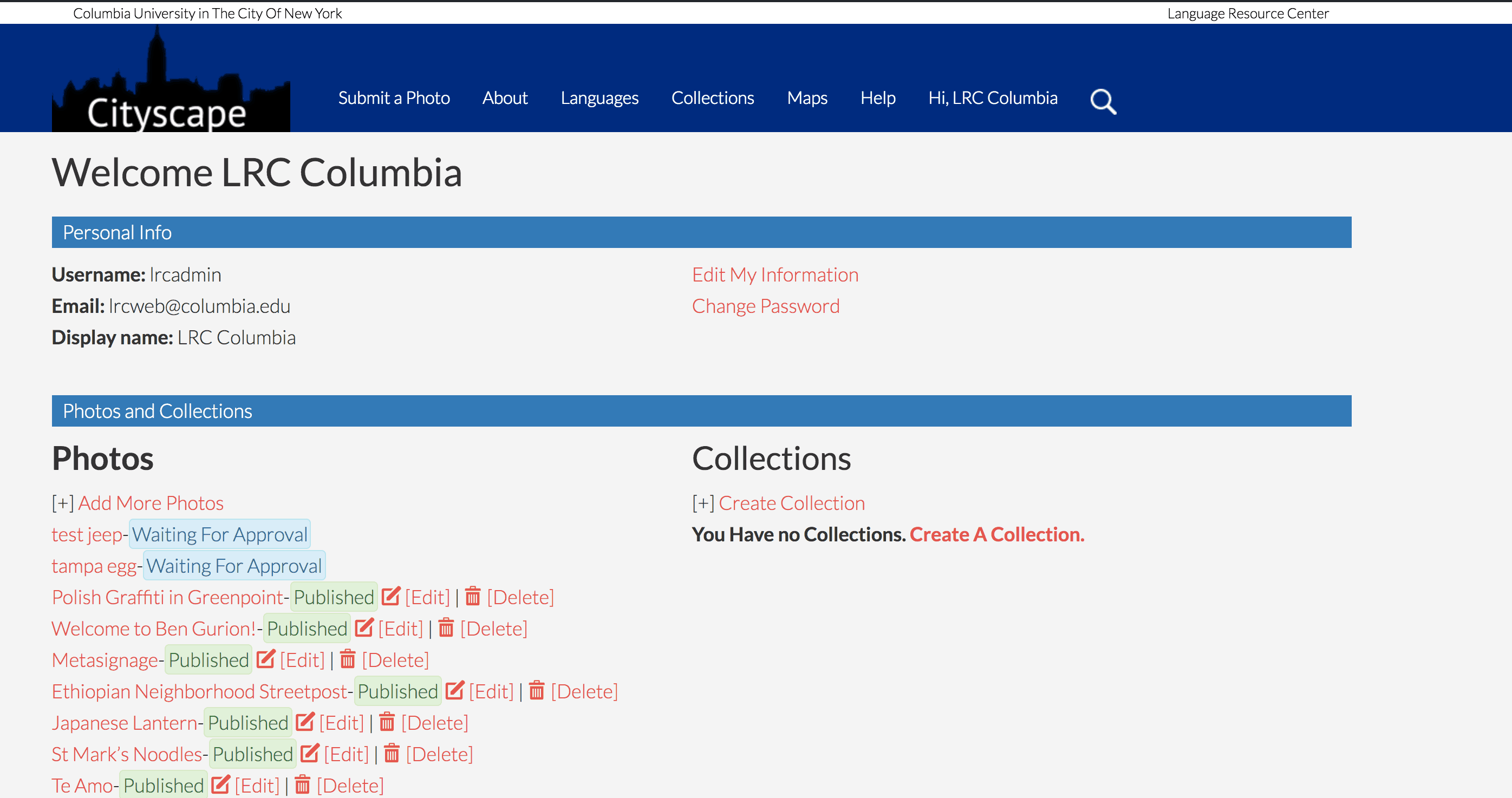Click edit pencil icon for Te Amo
The image size is (1512, 798).
tap(221, 784)
